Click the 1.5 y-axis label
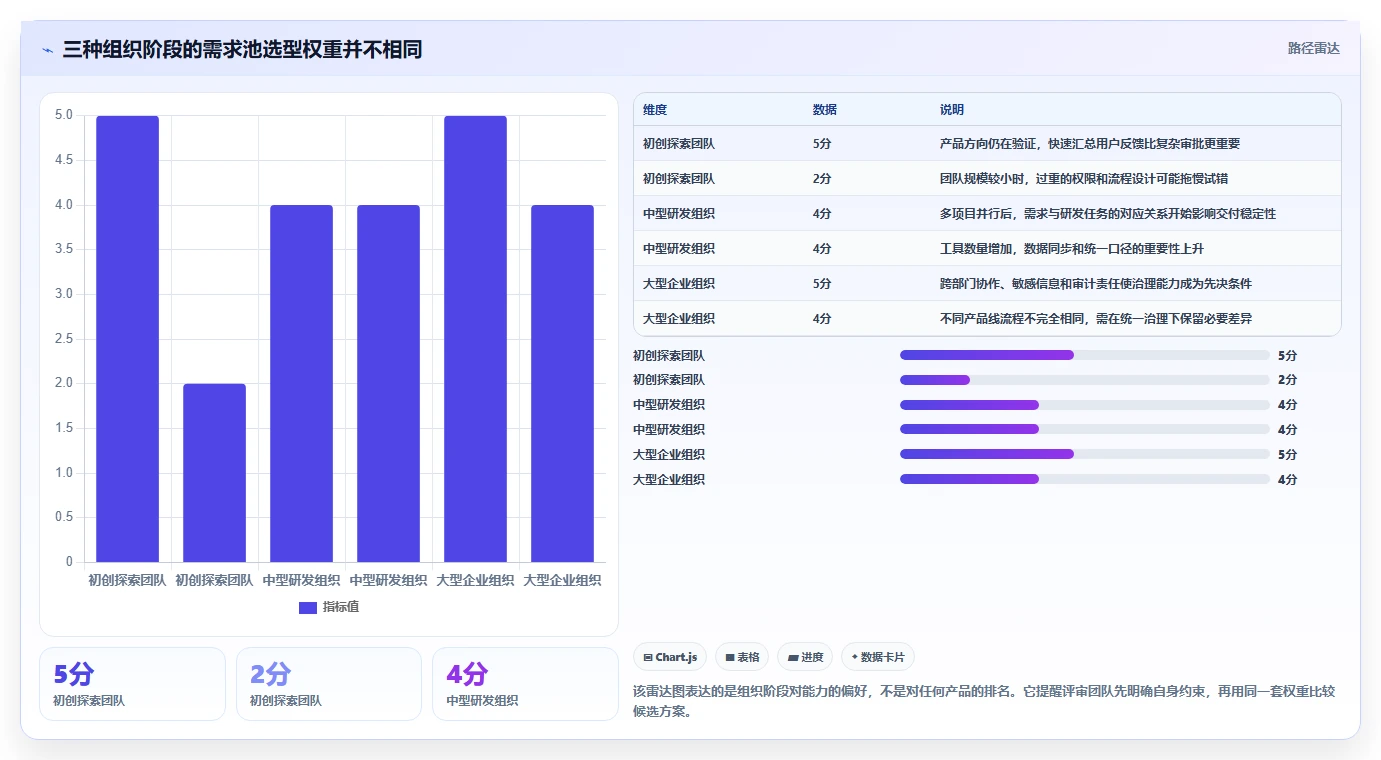Image resolution: width=1381 pixels, height=760 pixels. tap(64, 428)
